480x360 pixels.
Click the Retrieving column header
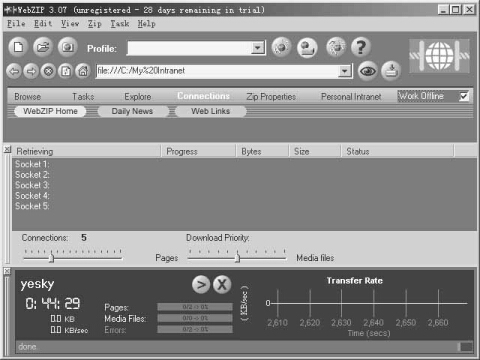[x=87, y=151]
